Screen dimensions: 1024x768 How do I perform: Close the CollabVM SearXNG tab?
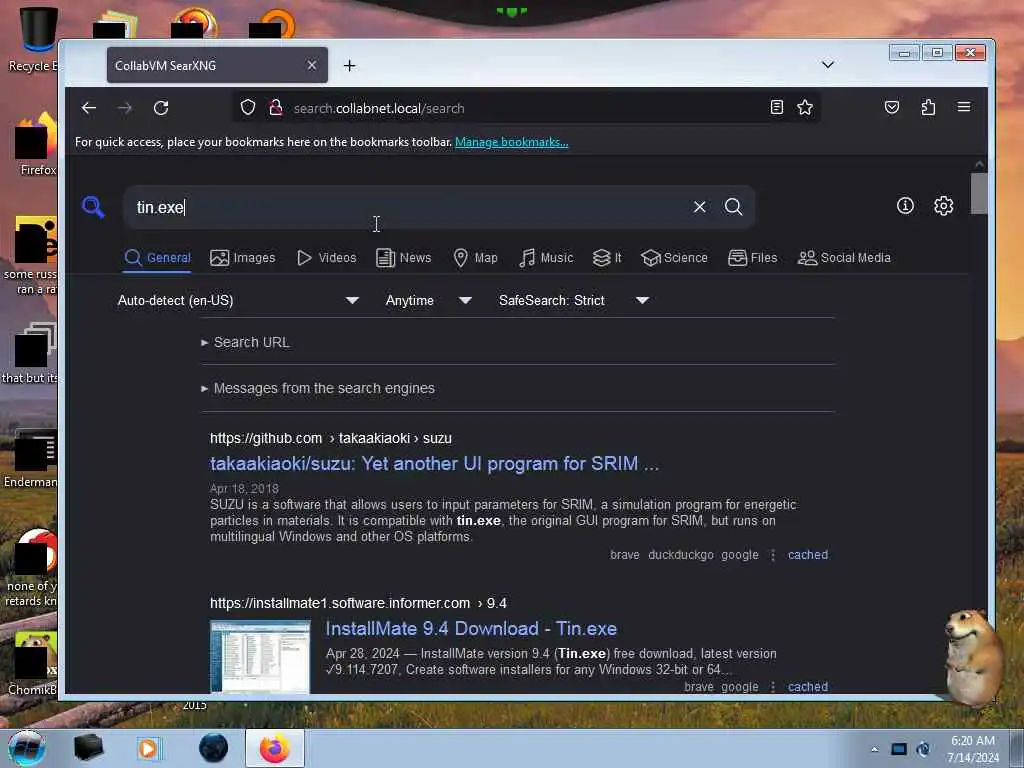[x=312, y=65]
